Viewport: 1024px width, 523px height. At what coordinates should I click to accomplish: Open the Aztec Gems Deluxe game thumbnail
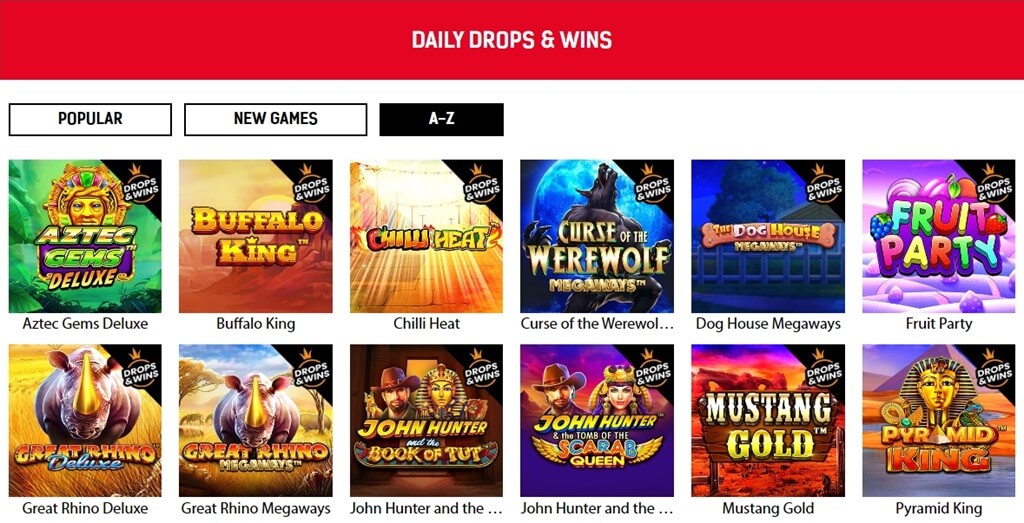coord(85,236)
